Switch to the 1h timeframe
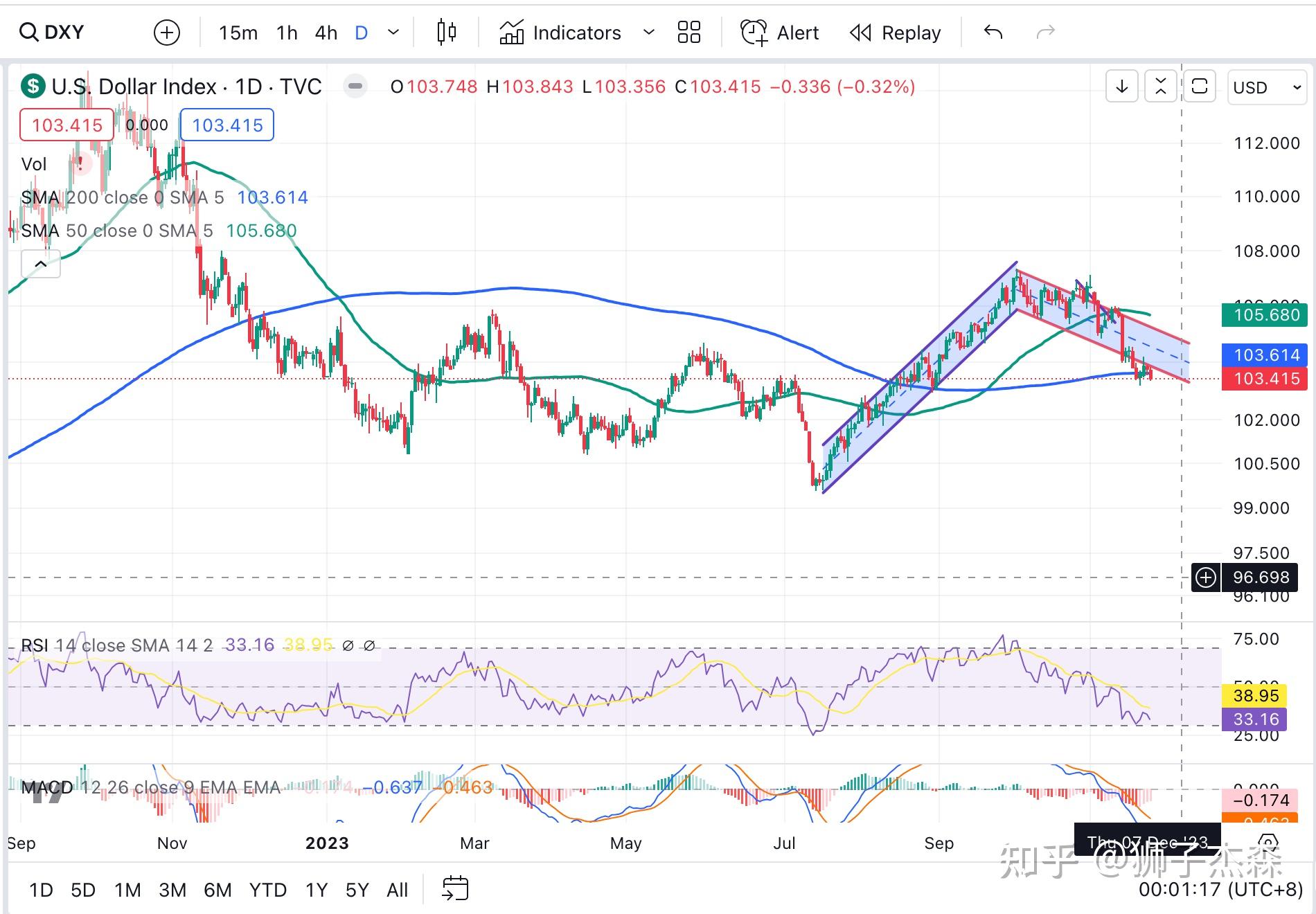1316x914 pixels. (287, 33)
